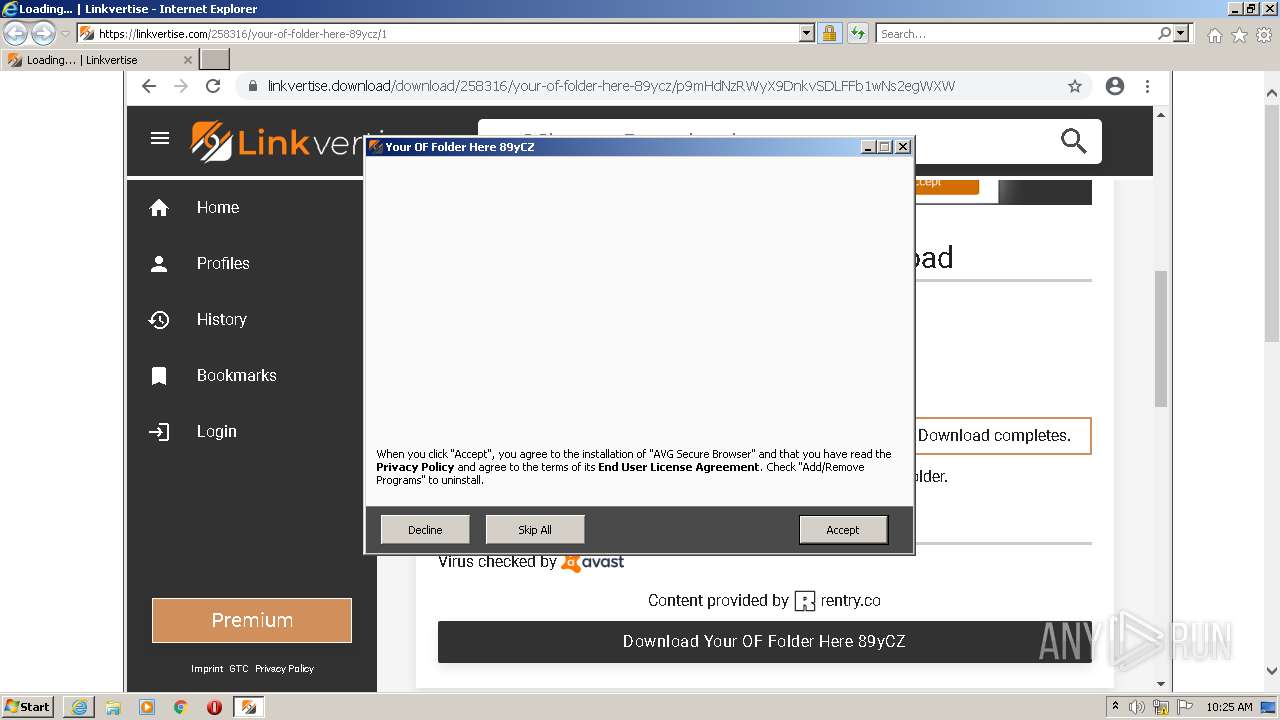The width and height of the screenshot is (1280, 720).
Task: Open the user account profile icon
Action: (1115, 86)
